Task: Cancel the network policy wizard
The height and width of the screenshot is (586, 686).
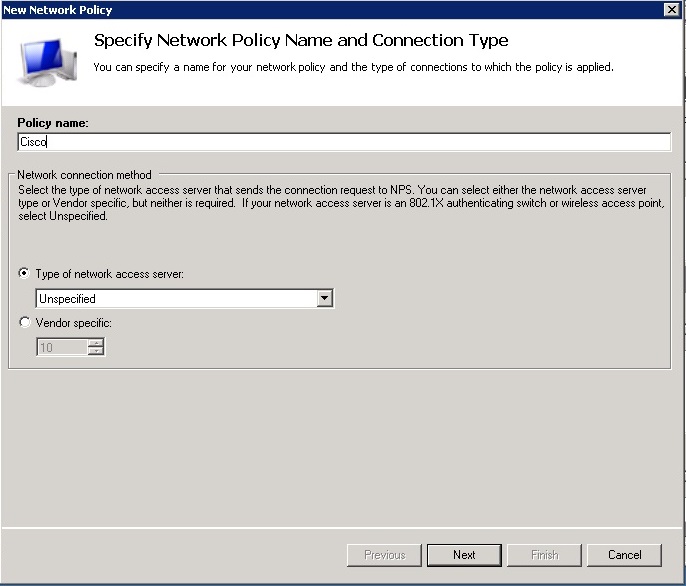Action: 624,555
